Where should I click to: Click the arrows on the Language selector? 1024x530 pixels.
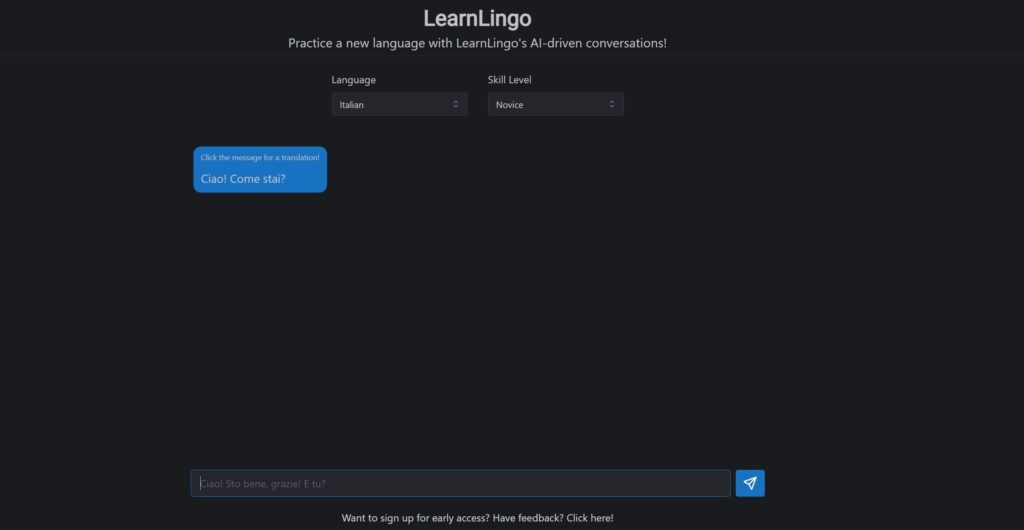point(456,104)
